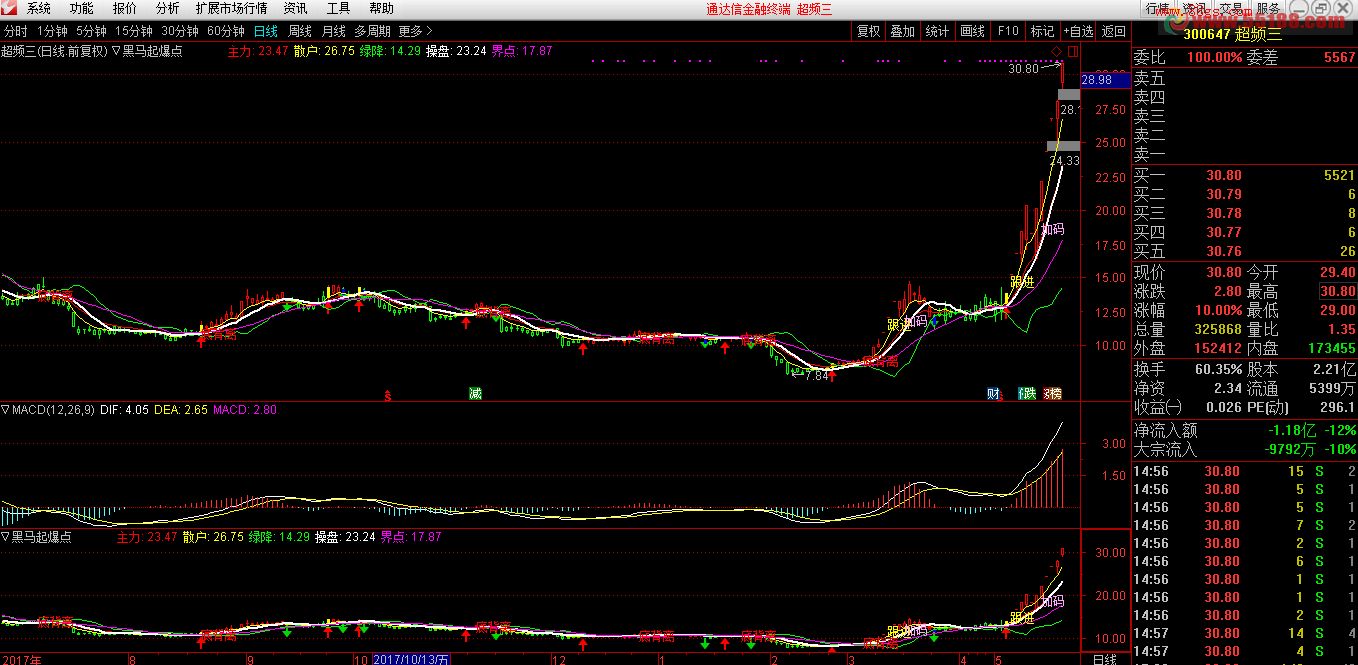This screenshot has width=1358, height=665.
Task: Switch to the 分时 chart period
Action: coord(16,31)
